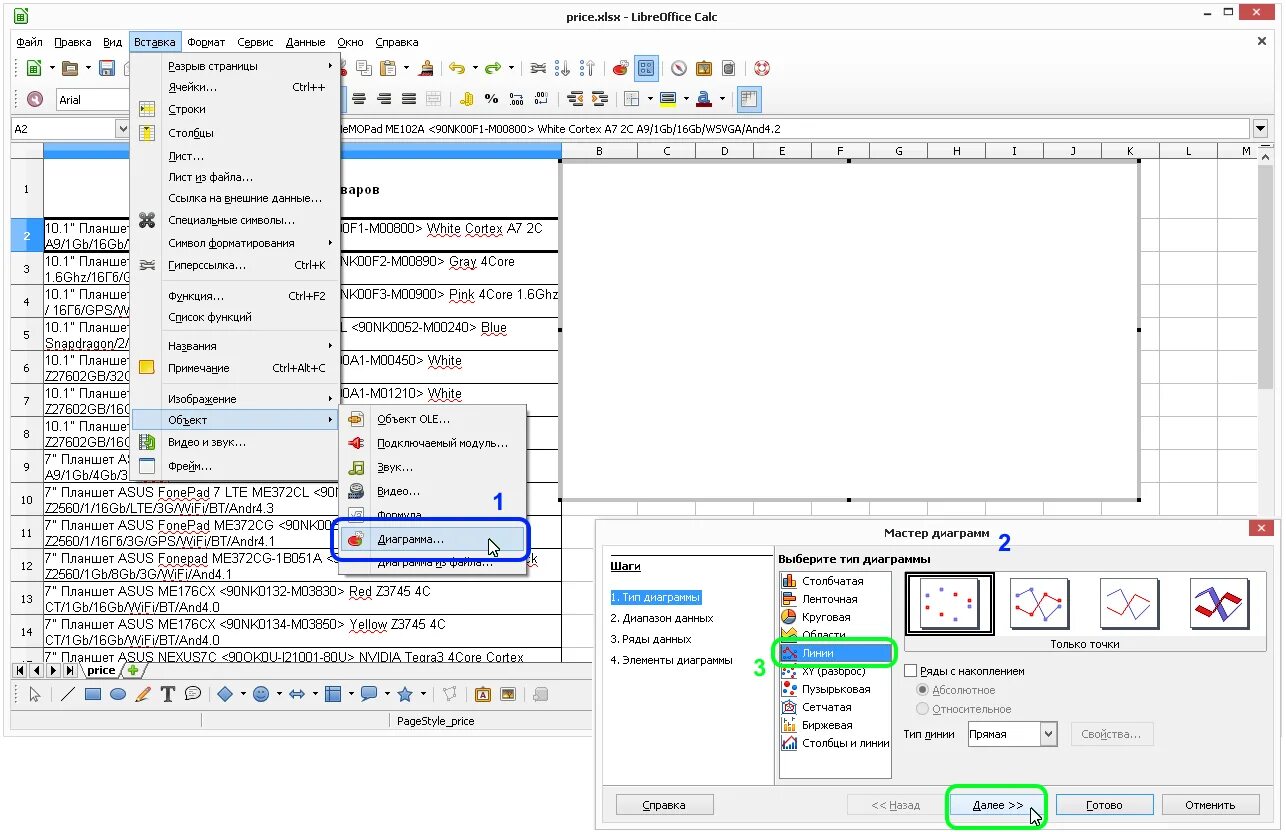1286x832 pixels.
Task: Click the Select arrow pointer tool
Action: (x=35, y=694)
